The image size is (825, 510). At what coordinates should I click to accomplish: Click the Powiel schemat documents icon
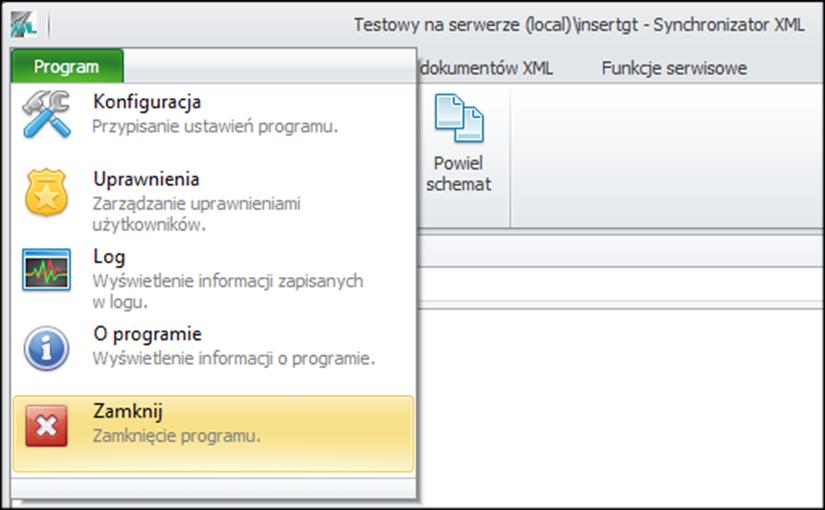[x=459, y=118]
